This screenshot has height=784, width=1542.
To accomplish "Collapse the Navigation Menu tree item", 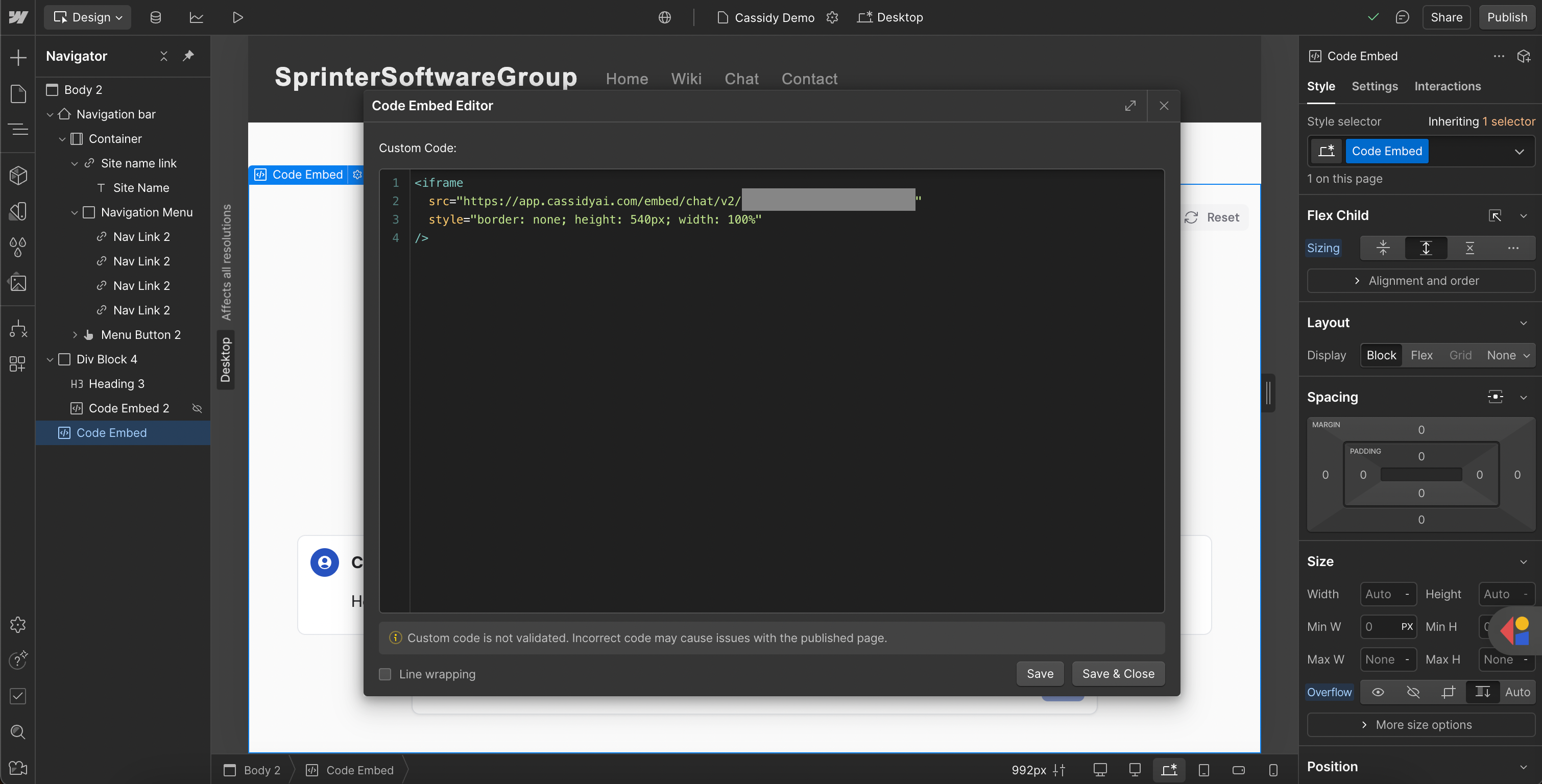I will tap(74, 212).
